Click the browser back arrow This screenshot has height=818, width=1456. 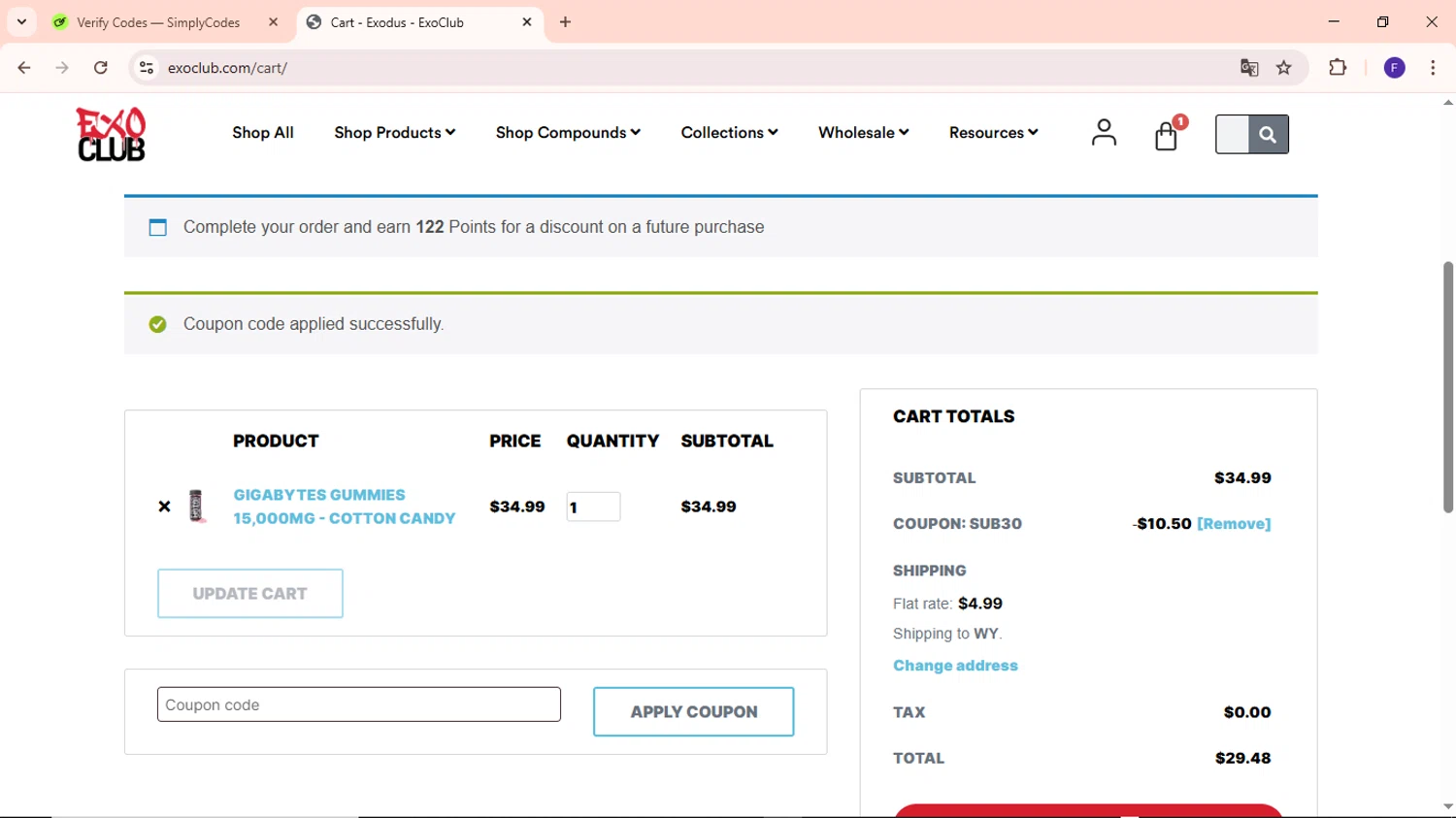coord(24,68)
